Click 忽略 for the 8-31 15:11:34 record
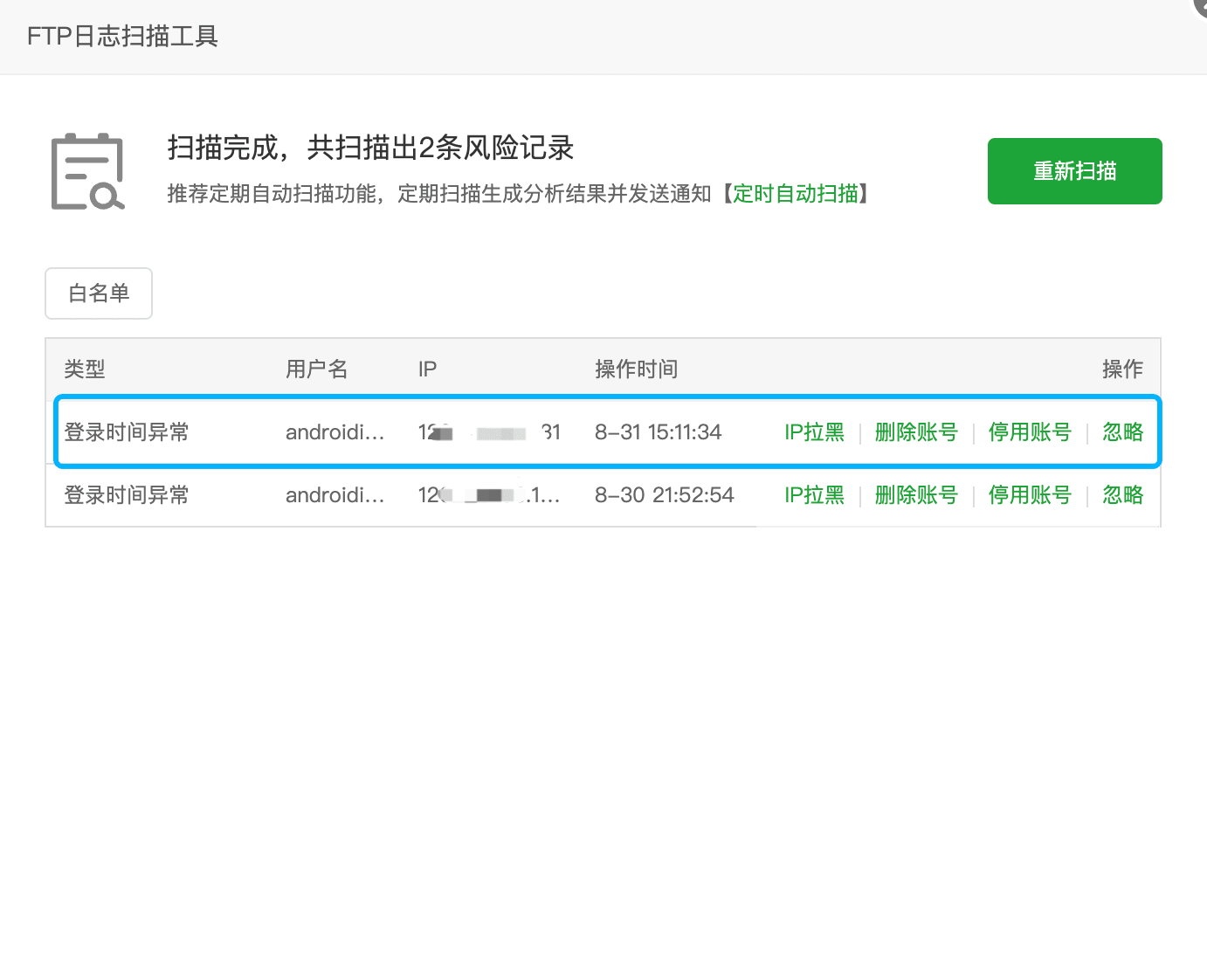This screenshot has height=980, width=1207. 1122,432
